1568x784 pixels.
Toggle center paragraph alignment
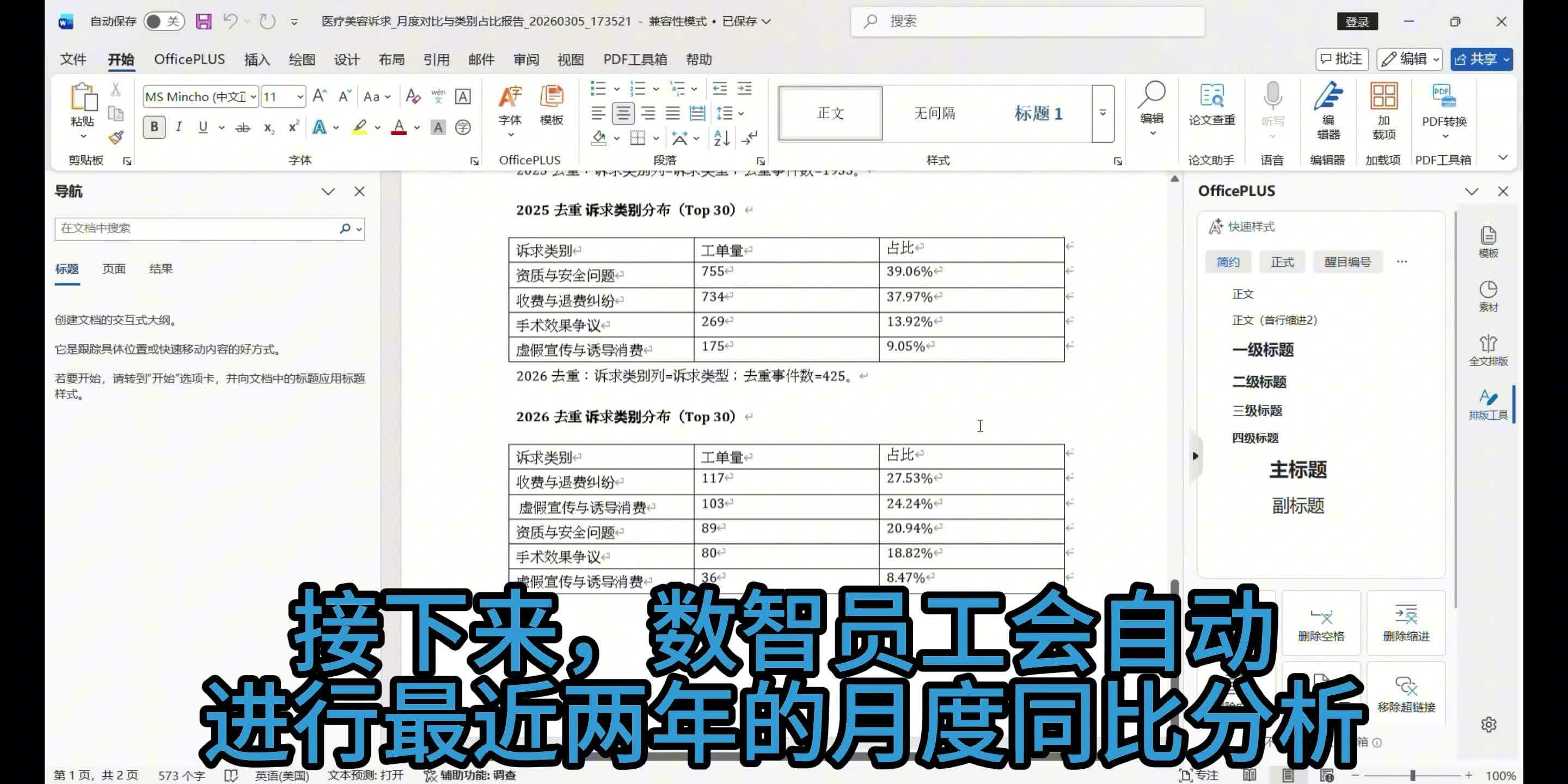point(623,113)
